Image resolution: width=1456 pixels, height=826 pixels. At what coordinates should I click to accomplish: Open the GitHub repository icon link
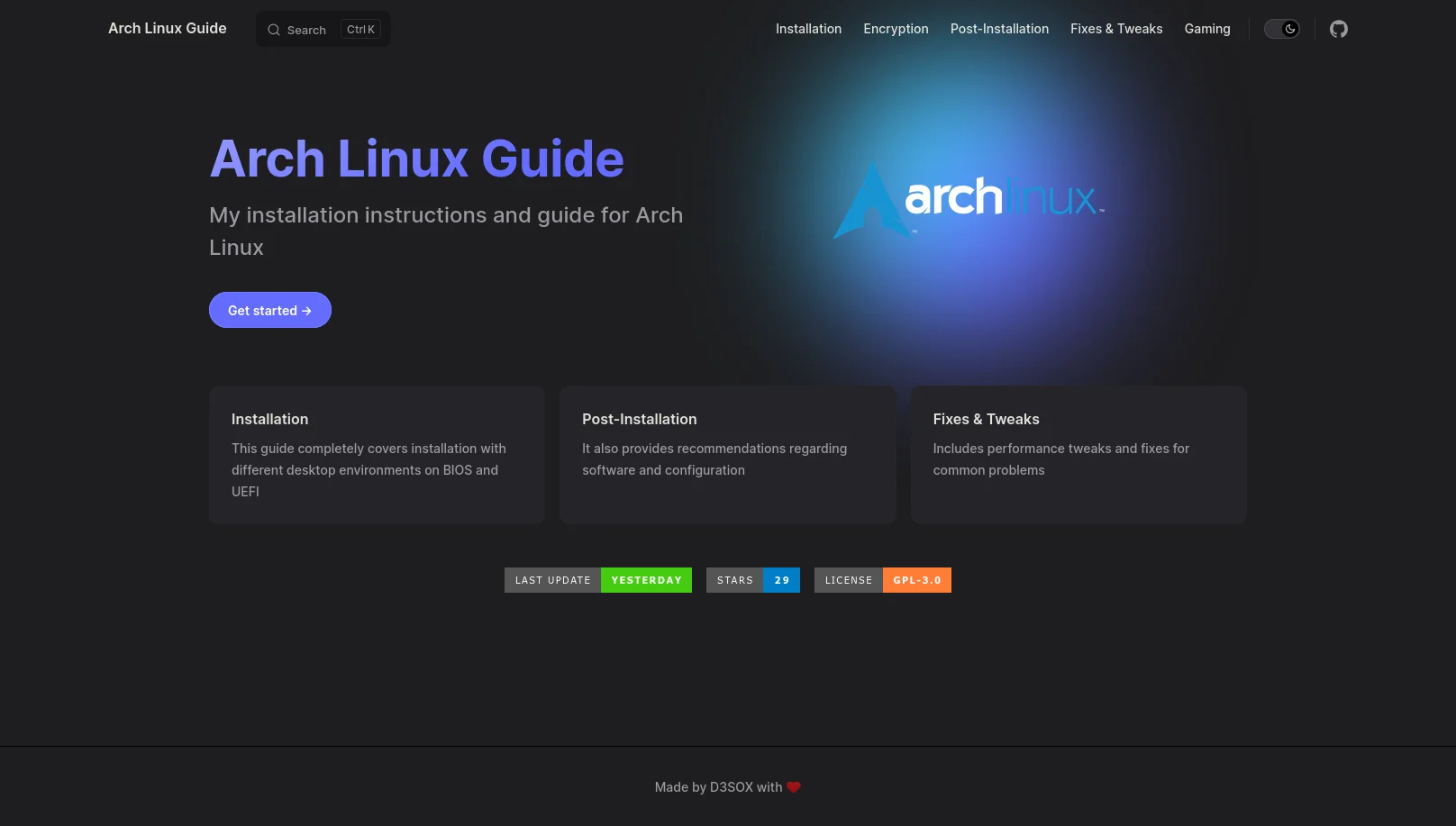click(1339, 29)
